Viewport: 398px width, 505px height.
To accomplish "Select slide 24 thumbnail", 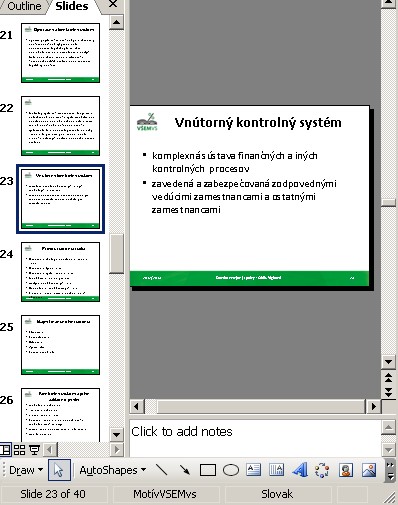I will point(60,272).
